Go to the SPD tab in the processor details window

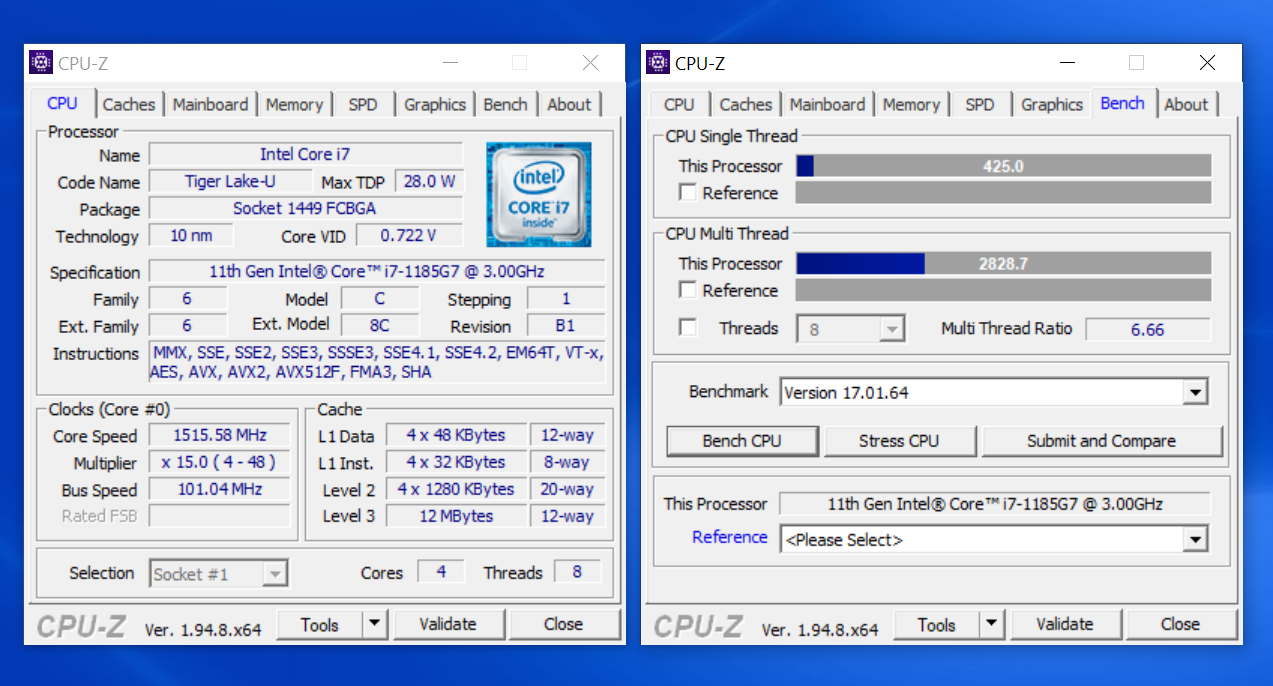[x=363, y=105]
